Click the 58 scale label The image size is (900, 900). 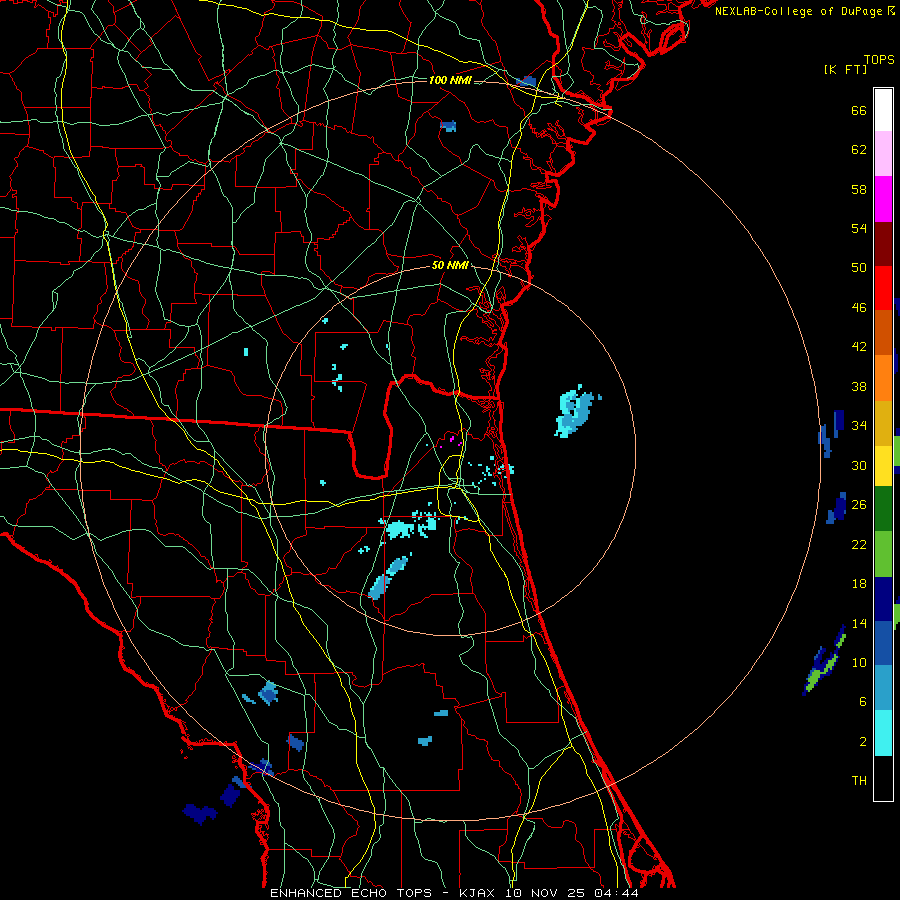pos(859,189)
